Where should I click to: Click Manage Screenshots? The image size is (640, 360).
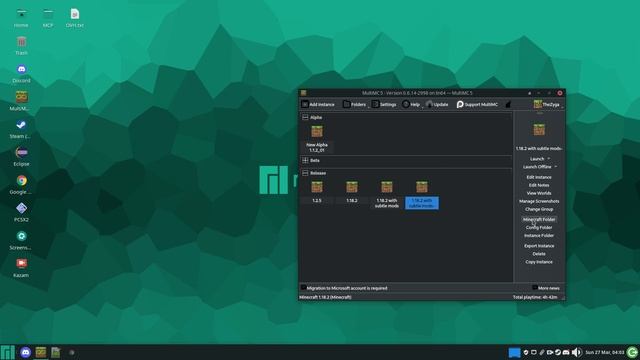click(539, 201)
